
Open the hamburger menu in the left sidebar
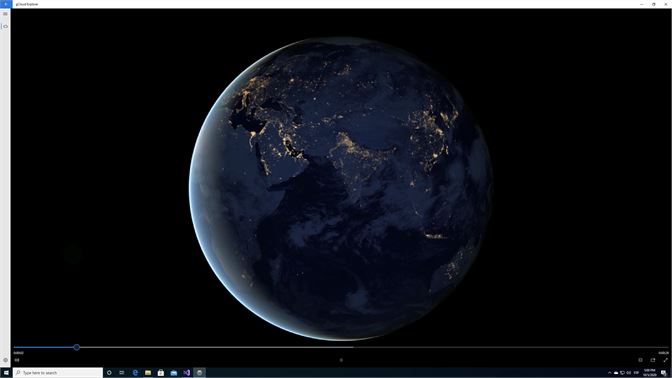point(5,14)
